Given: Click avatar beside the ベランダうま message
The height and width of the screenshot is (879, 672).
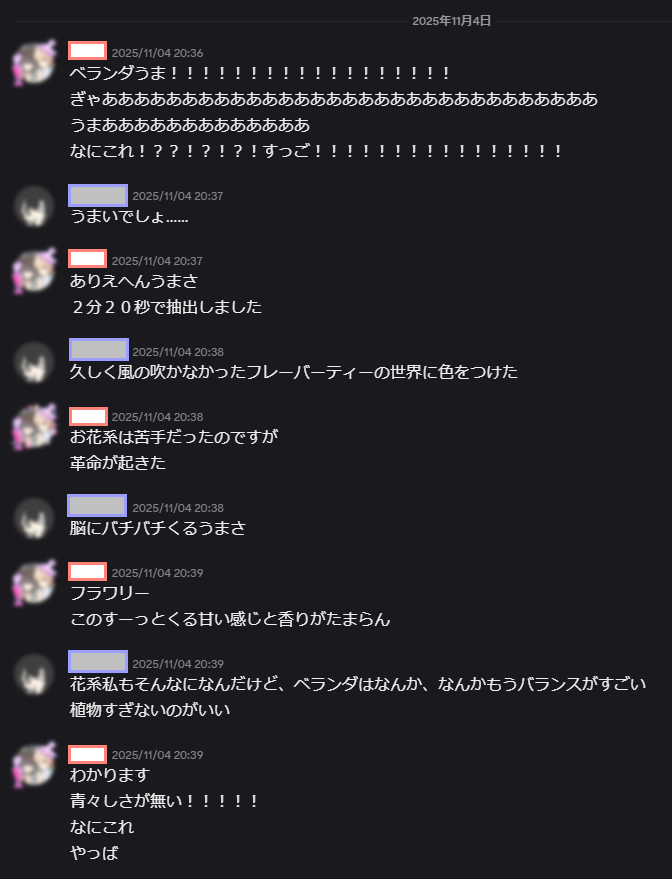Looking at the screenshot, I should [35, 62].
